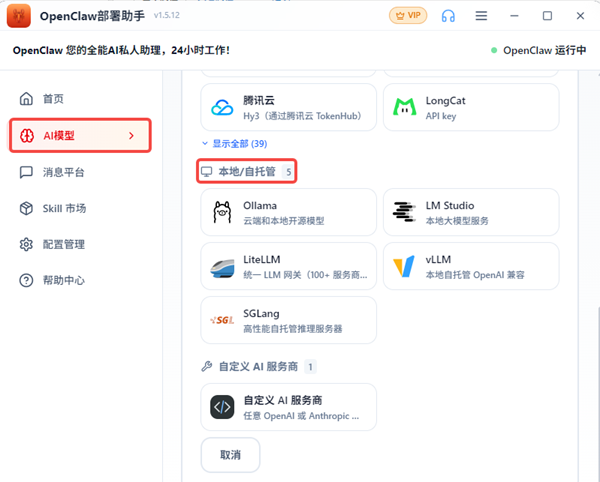Choose the Ollama provider card
The width and height of the screenshot is (600, 482).
pos(289,212)
